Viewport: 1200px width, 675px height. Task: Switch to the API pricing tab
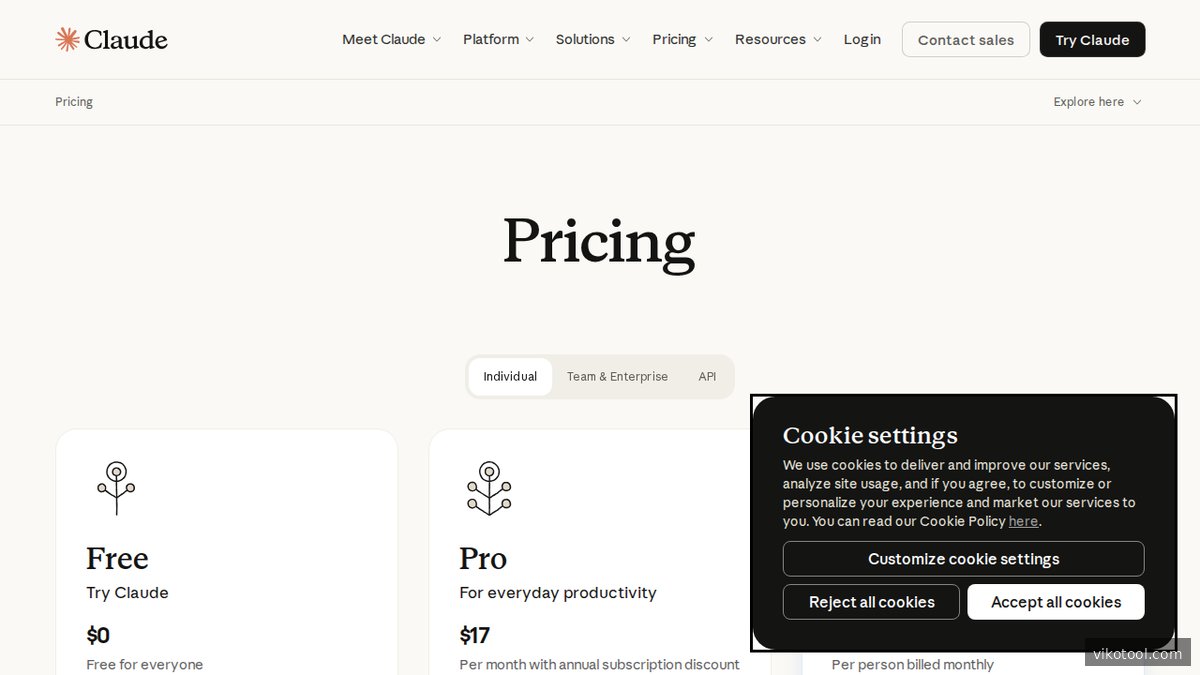pyautogui.click(x=707, y=377)
